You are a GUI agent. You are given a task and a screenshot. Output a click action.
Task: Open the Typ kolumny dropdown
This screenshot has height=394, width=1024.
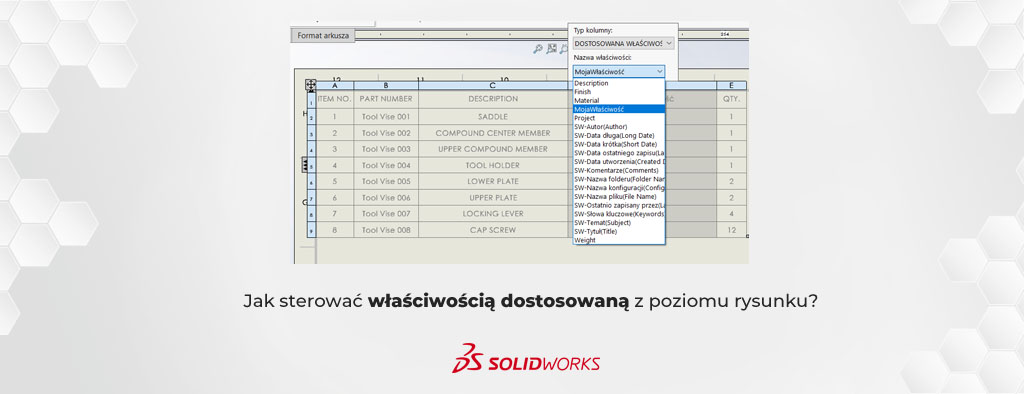point(624,43)
